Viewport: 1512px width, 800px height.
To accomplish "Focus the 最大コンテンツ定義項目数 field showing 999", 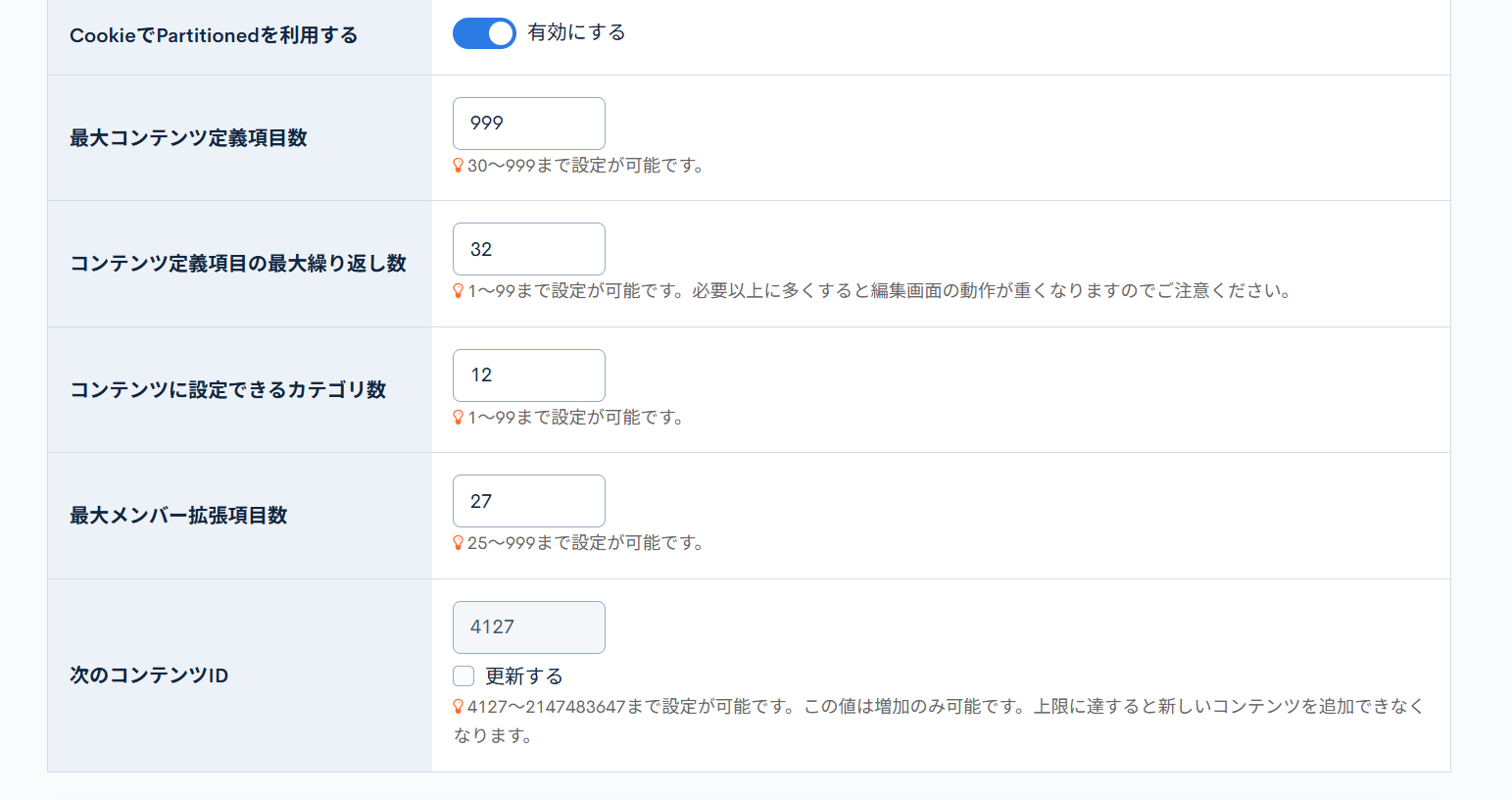I will pos(529,124).
